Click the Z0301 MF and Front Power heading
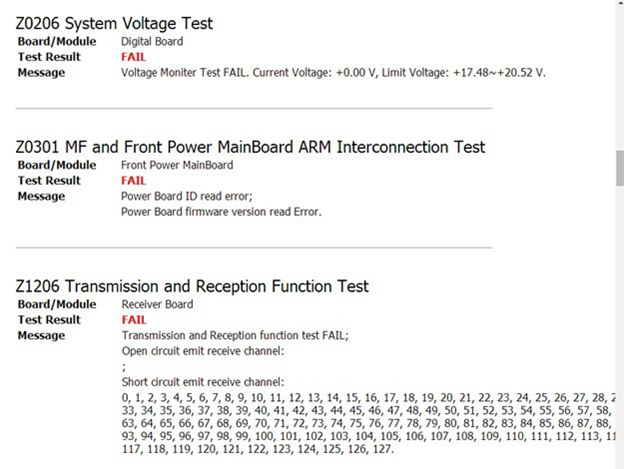This screenshot has width=624, height=469. (250, 147)
